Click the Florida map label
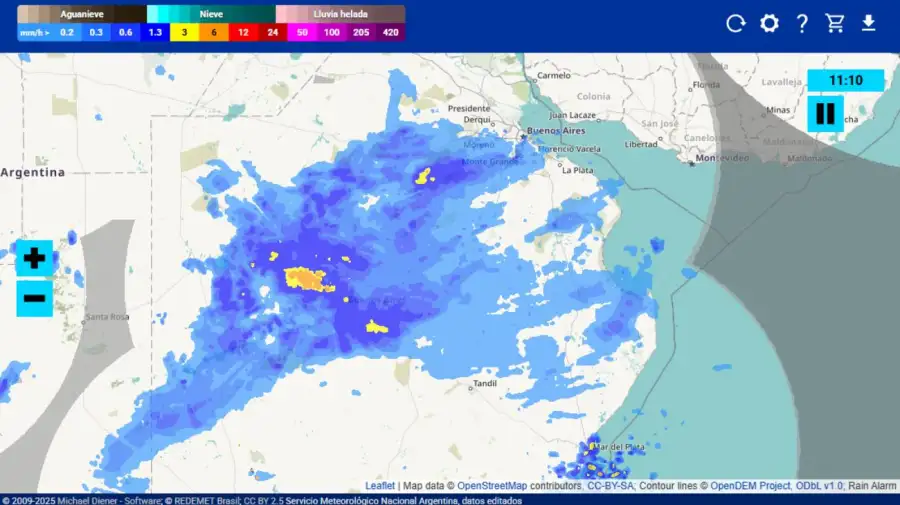 [x=706, y=85]
